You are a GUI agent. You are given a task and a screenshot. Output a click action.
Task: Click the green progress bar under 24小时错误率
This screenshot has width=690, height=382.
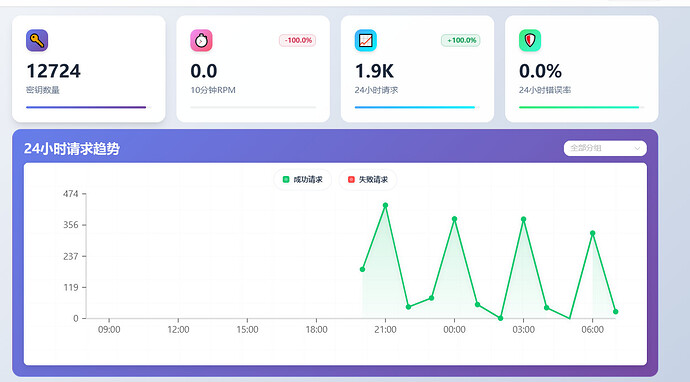(579, 107)
